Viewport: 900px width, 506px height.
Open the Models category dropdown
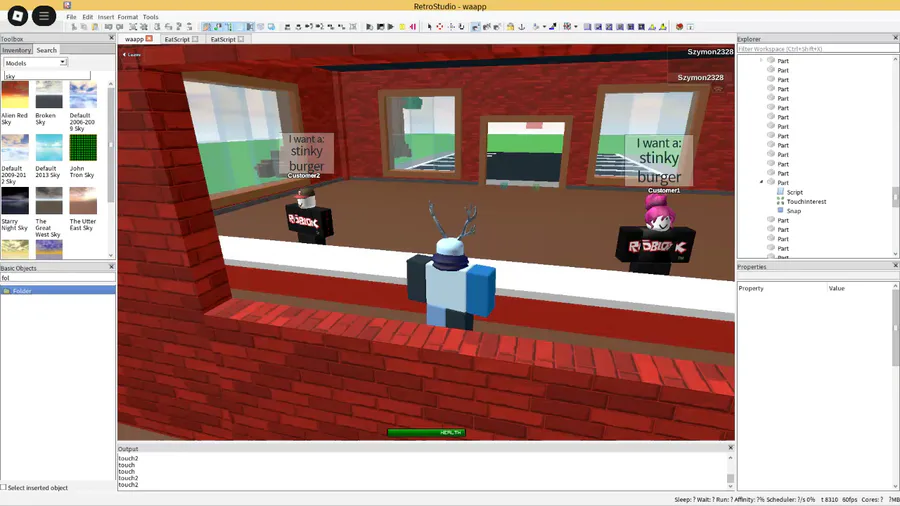pyautogui.click(x=36, y=63)
